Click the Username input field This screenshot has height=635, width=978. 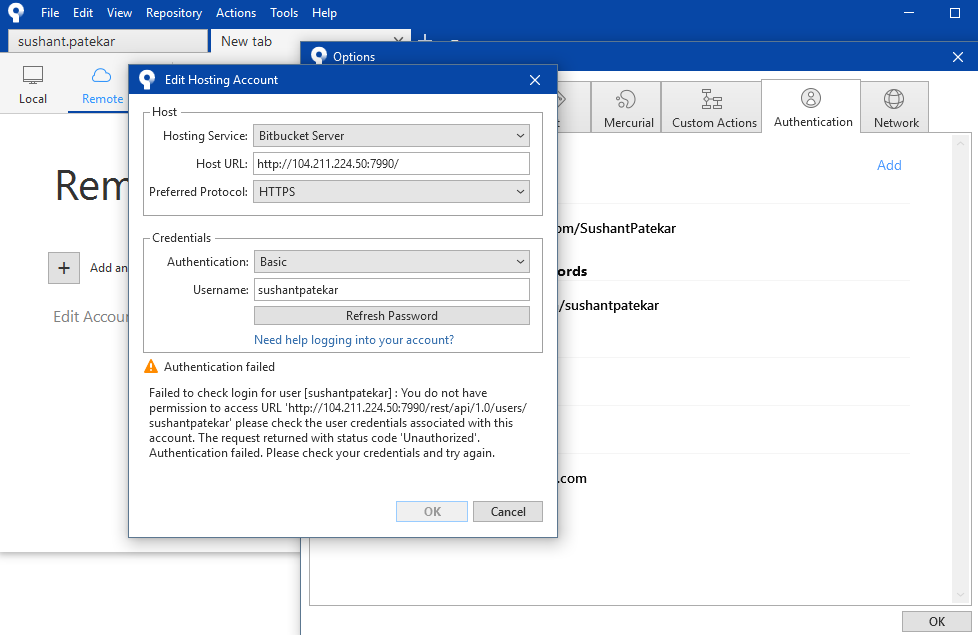[x=392, y=289]
